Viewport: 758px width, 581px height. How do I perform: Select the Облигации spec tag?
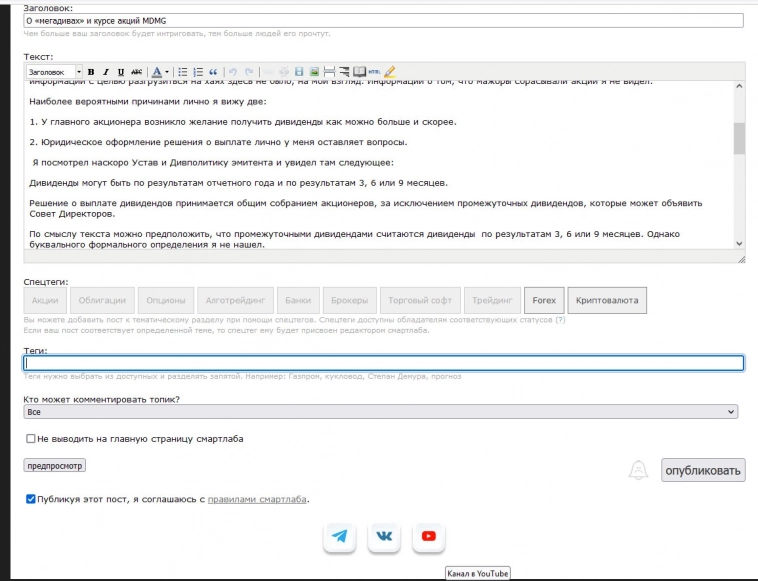[102, 300]
